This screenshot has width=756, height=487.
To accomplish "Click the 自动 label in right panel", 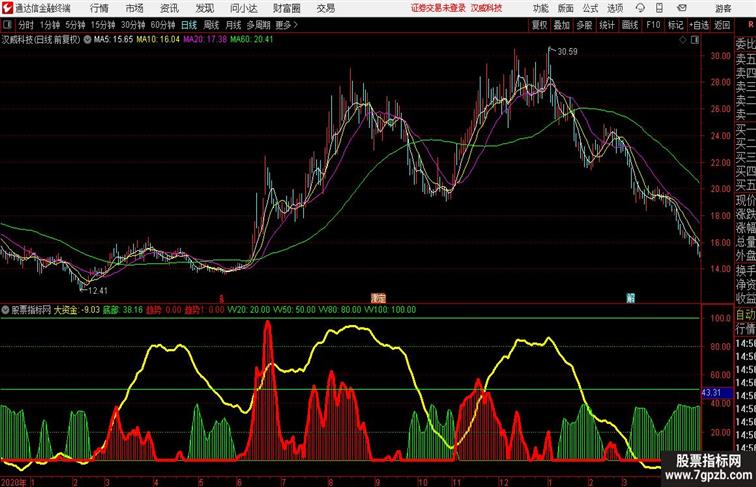I will pos(745,315).
